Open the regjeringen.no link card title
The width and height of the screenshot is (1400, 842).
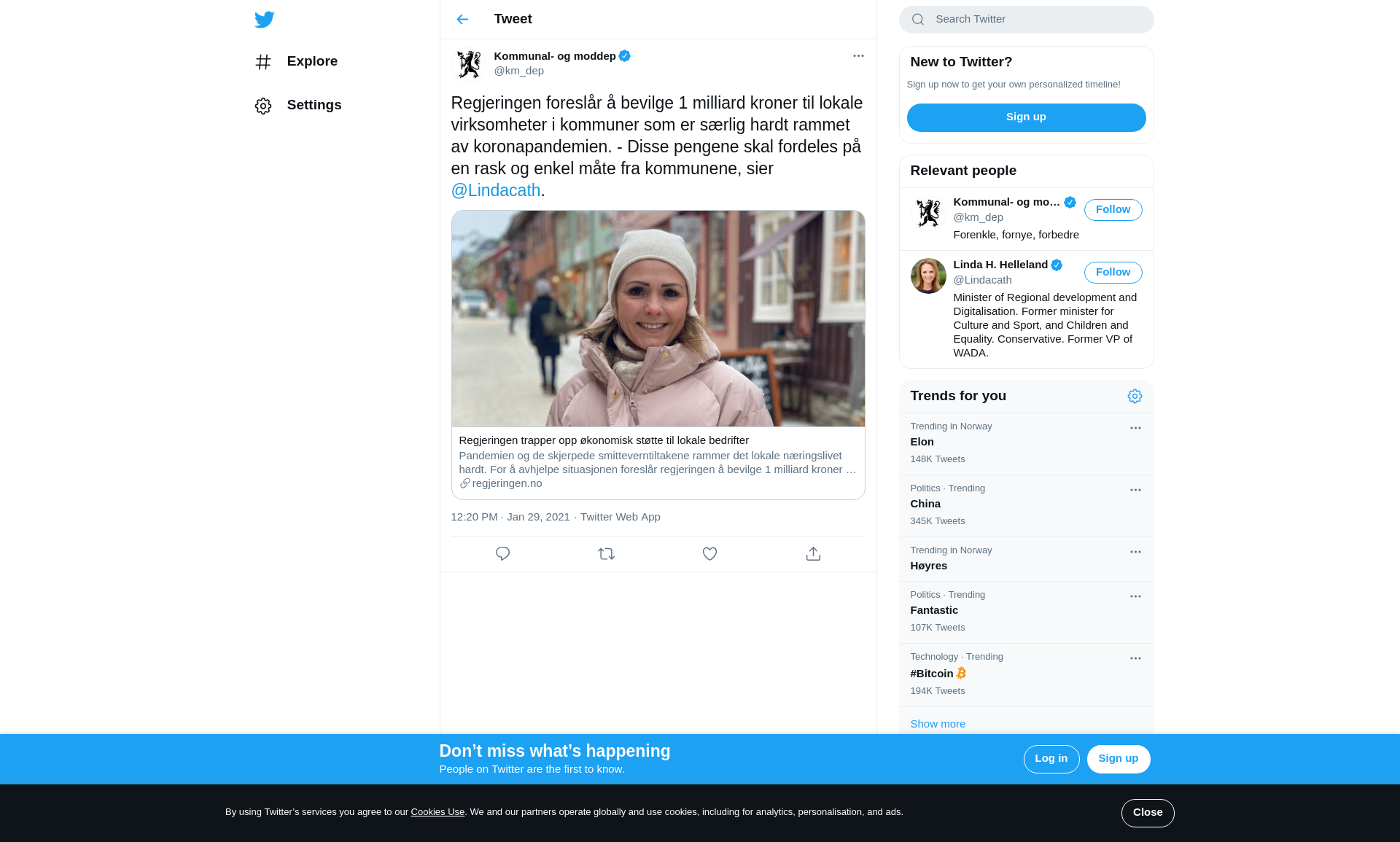[x=604, y=440]
